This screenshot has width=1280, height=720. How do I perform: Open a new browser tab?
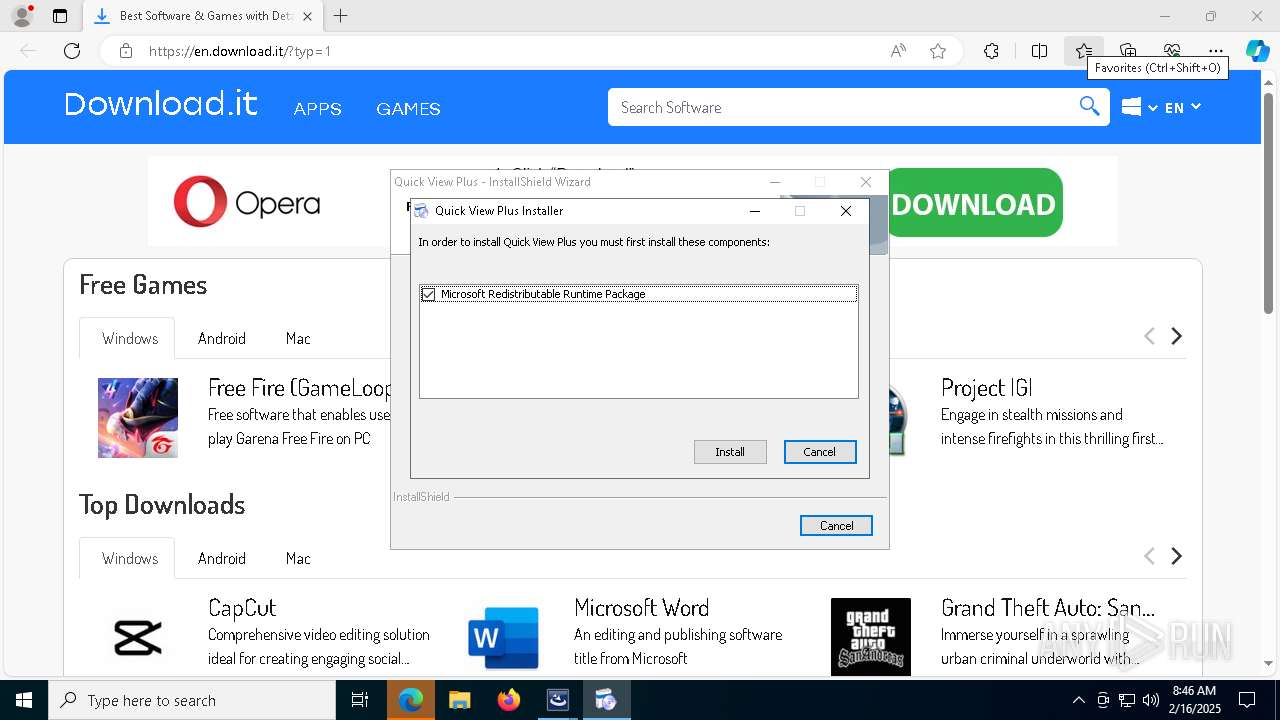coord(341,16)
